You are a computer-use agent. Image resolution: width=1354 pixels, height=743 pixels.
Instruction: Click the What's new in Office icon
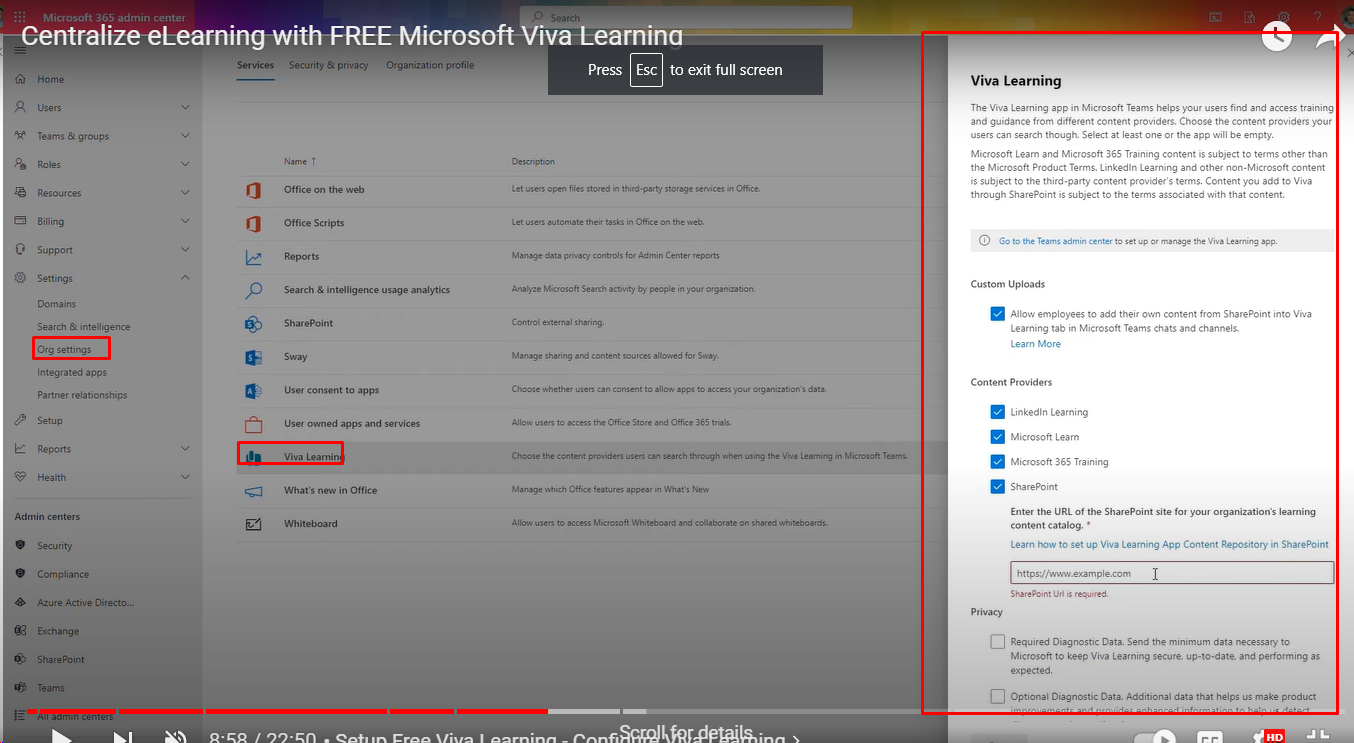pos(253,490)
